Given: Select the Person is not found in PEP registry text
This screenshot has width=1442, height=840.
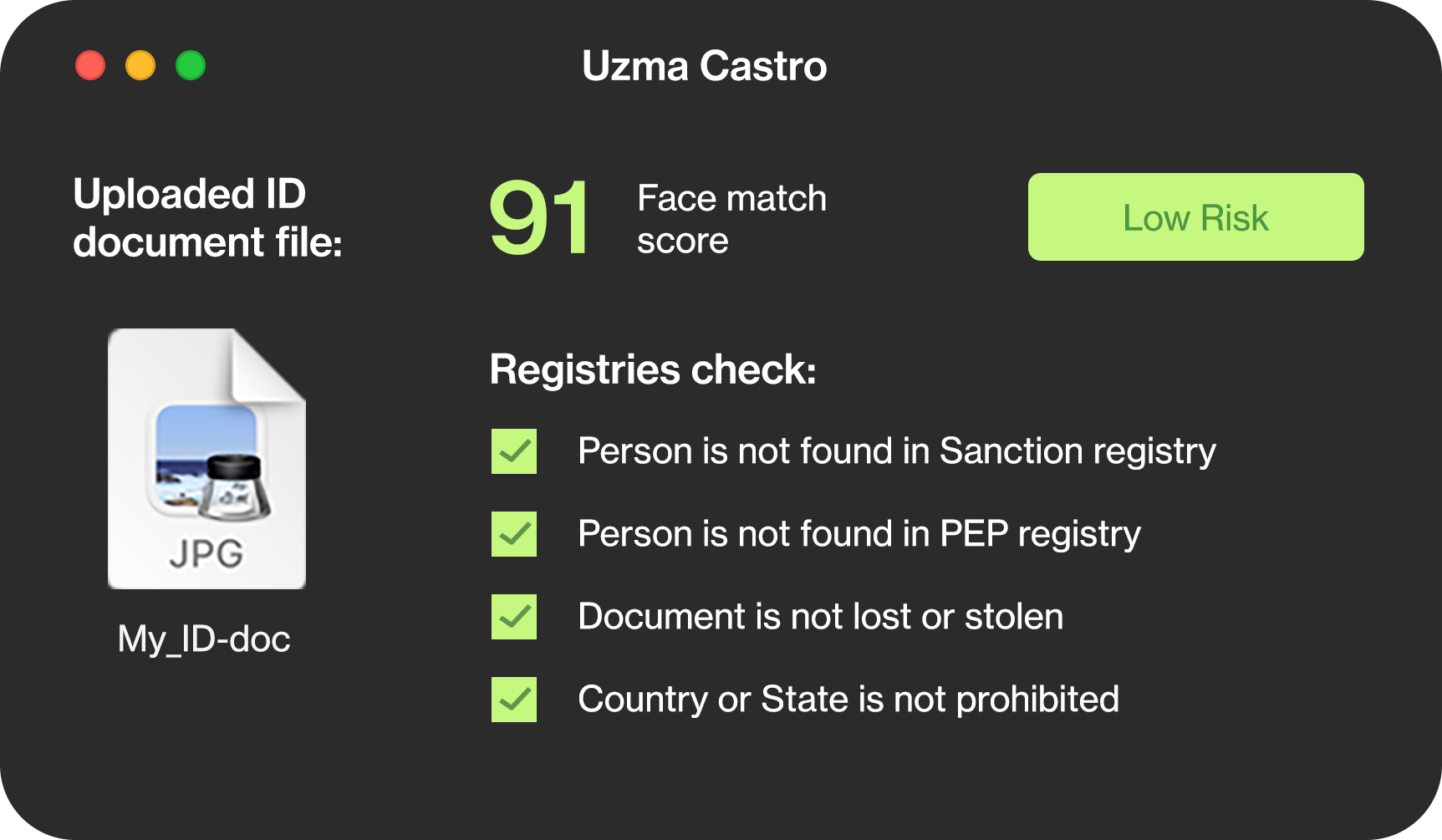Looking at the screenshot, I should [x=859, y=534].
